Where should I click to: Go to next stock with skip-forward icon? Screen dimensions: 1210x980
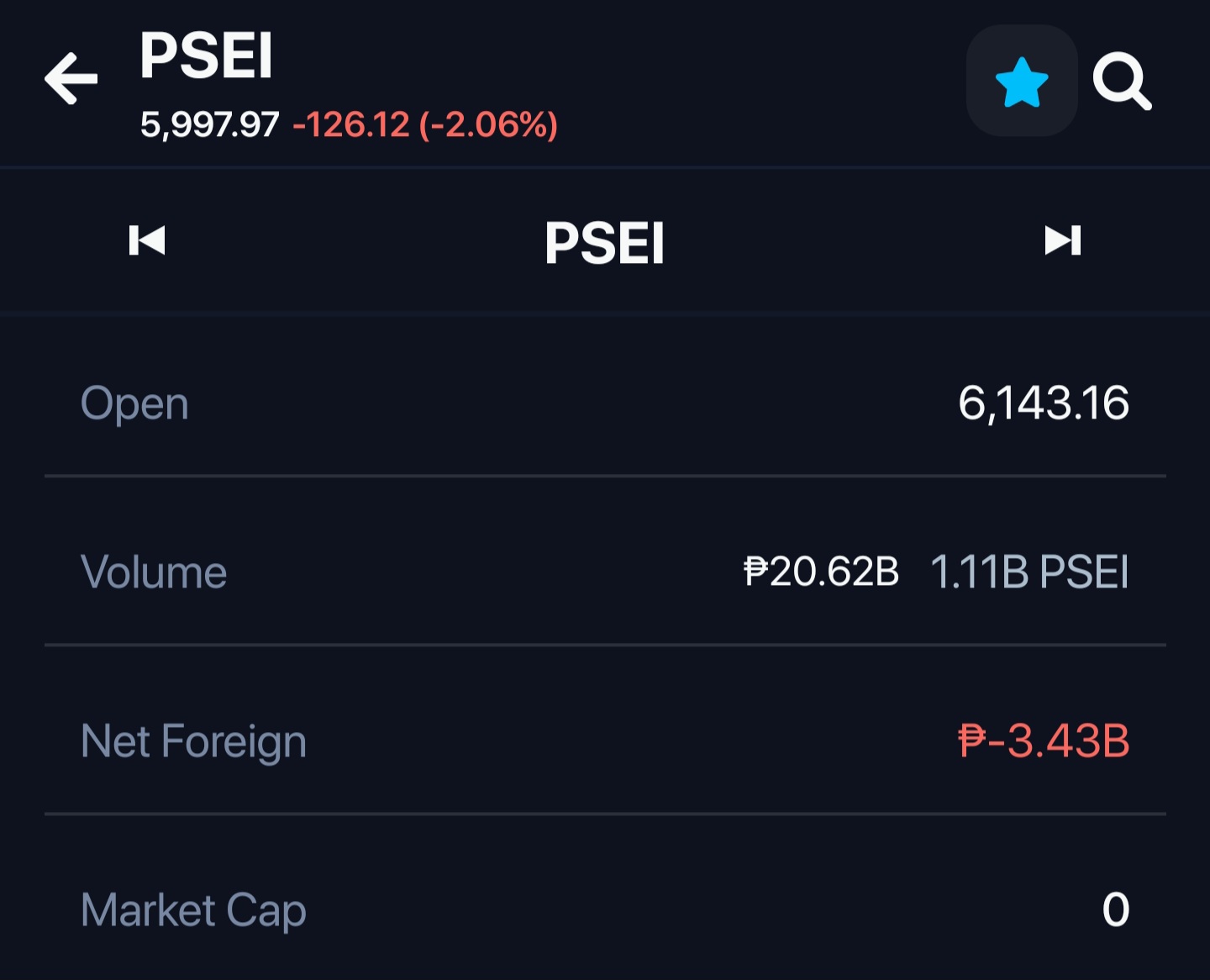[1062, 240]
